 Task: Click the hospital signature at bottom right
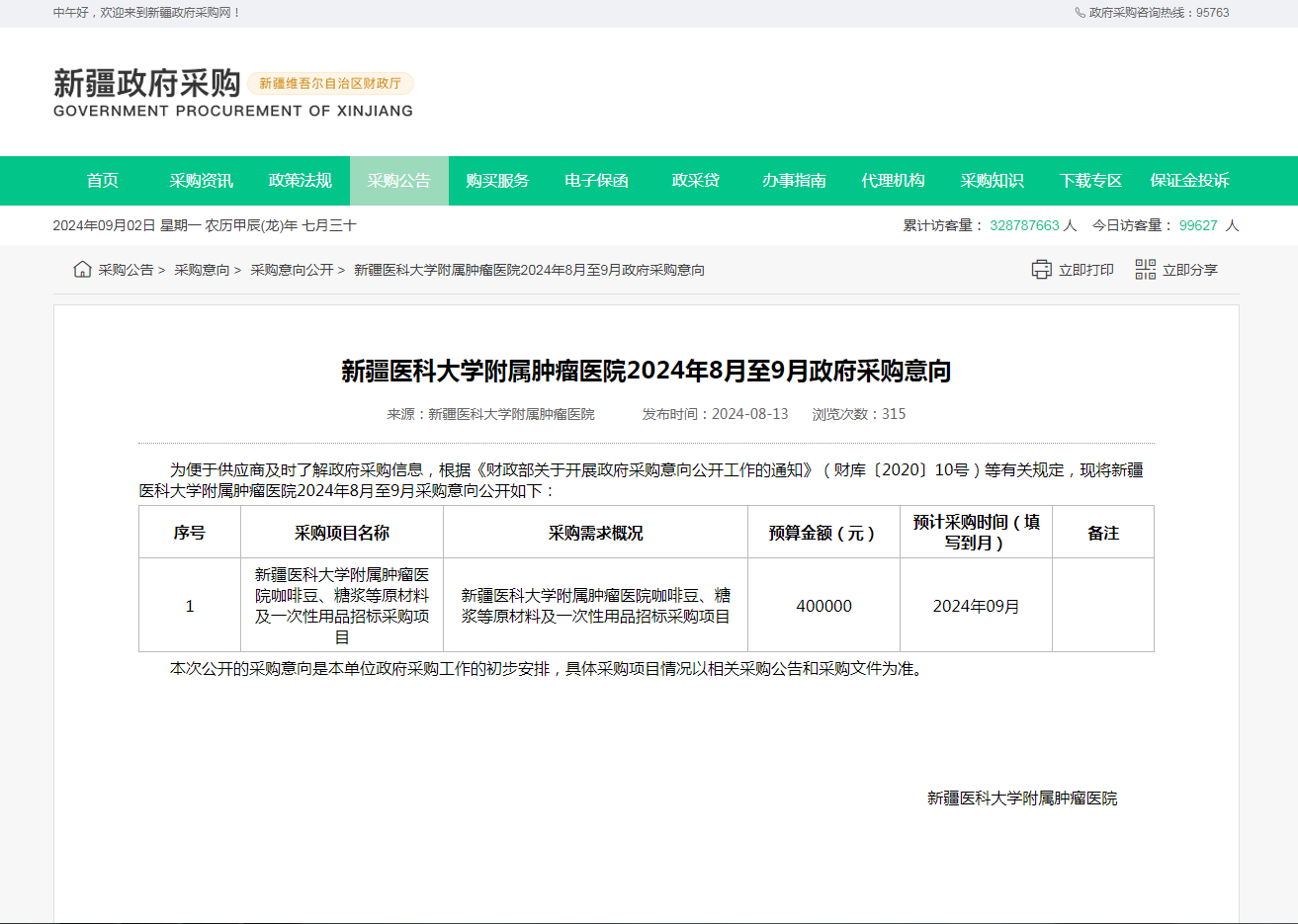coord(1022,798)
